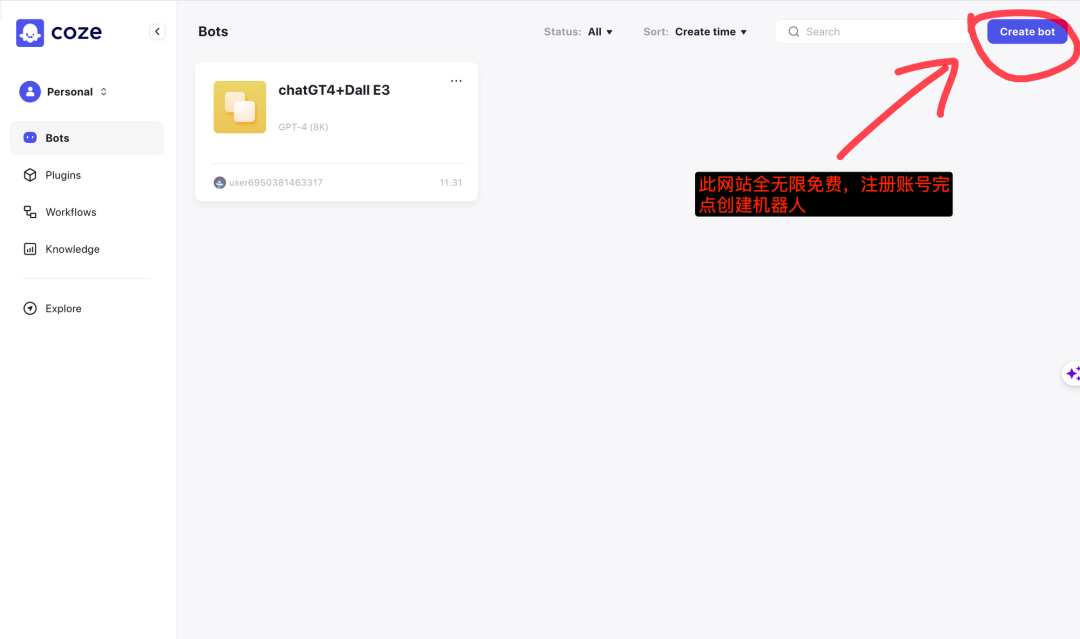The width and height of the screenshot is (1080, 639).
Task: Open Knowledge in the sidebar
Action: pos(87,249)
